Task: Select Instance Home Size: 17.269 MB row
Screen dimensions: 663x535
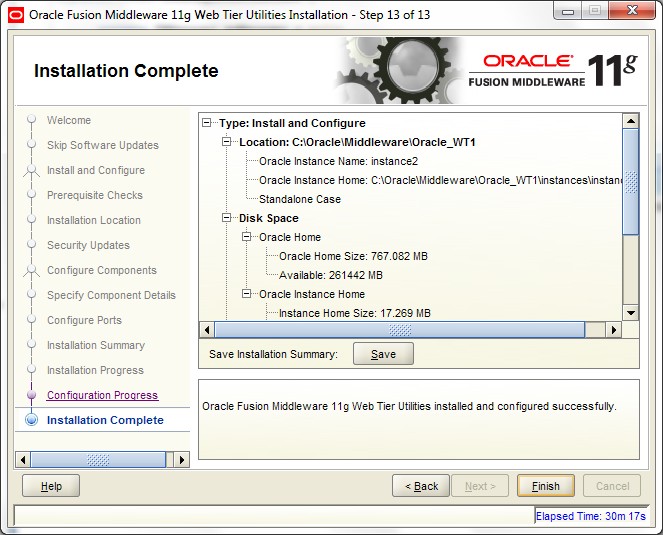Action: coord(355,313)
